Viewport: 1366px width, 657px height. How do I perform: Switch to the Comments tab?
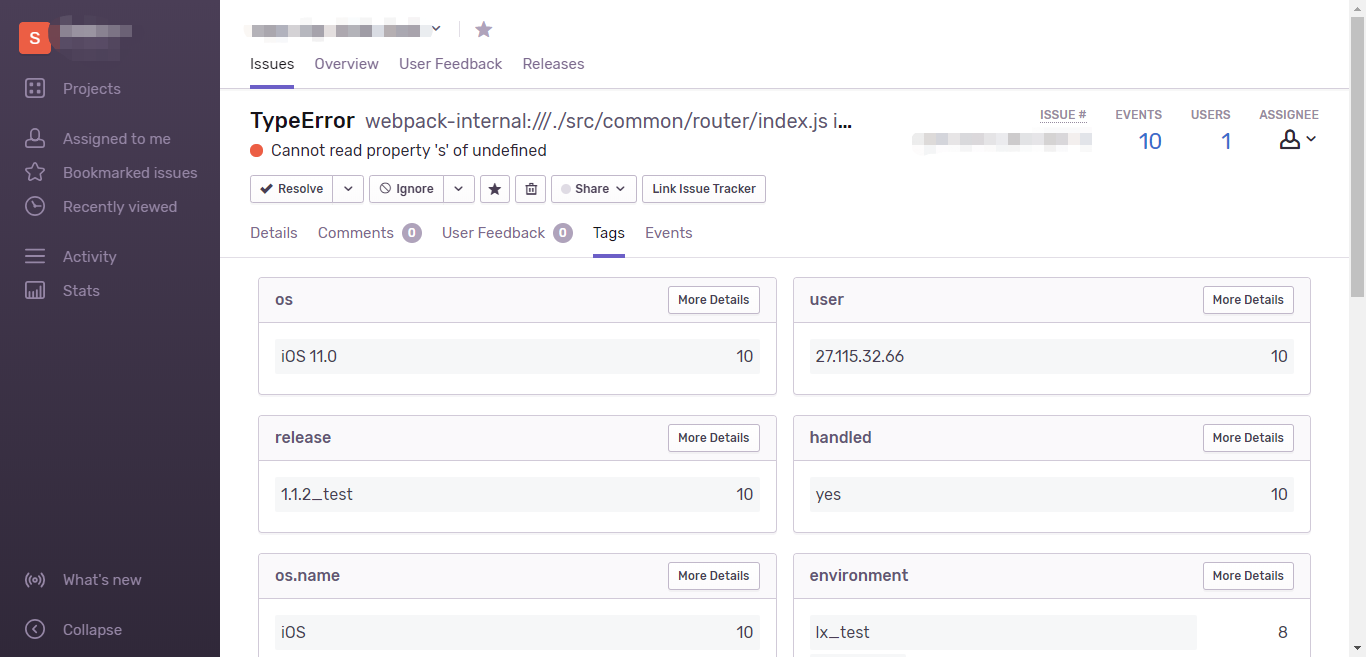(x=356, y=233)
